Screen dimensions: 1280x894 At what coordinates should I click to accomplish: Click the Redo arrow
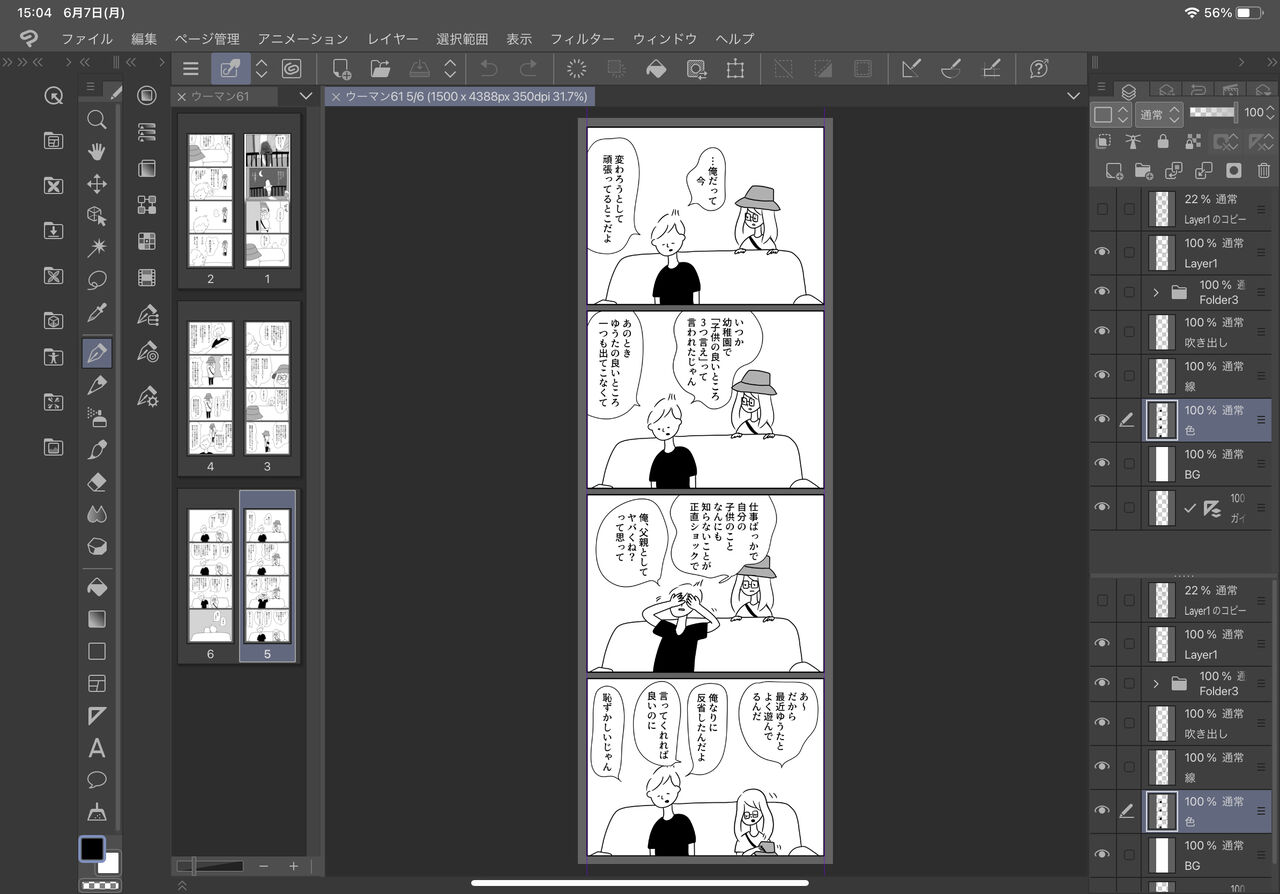pos(529,69)
